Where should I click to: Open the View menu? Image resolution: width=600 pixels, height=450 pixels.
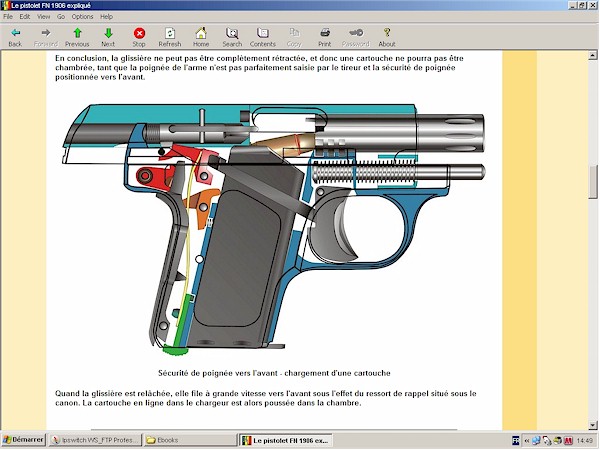[x=44, y=16]
